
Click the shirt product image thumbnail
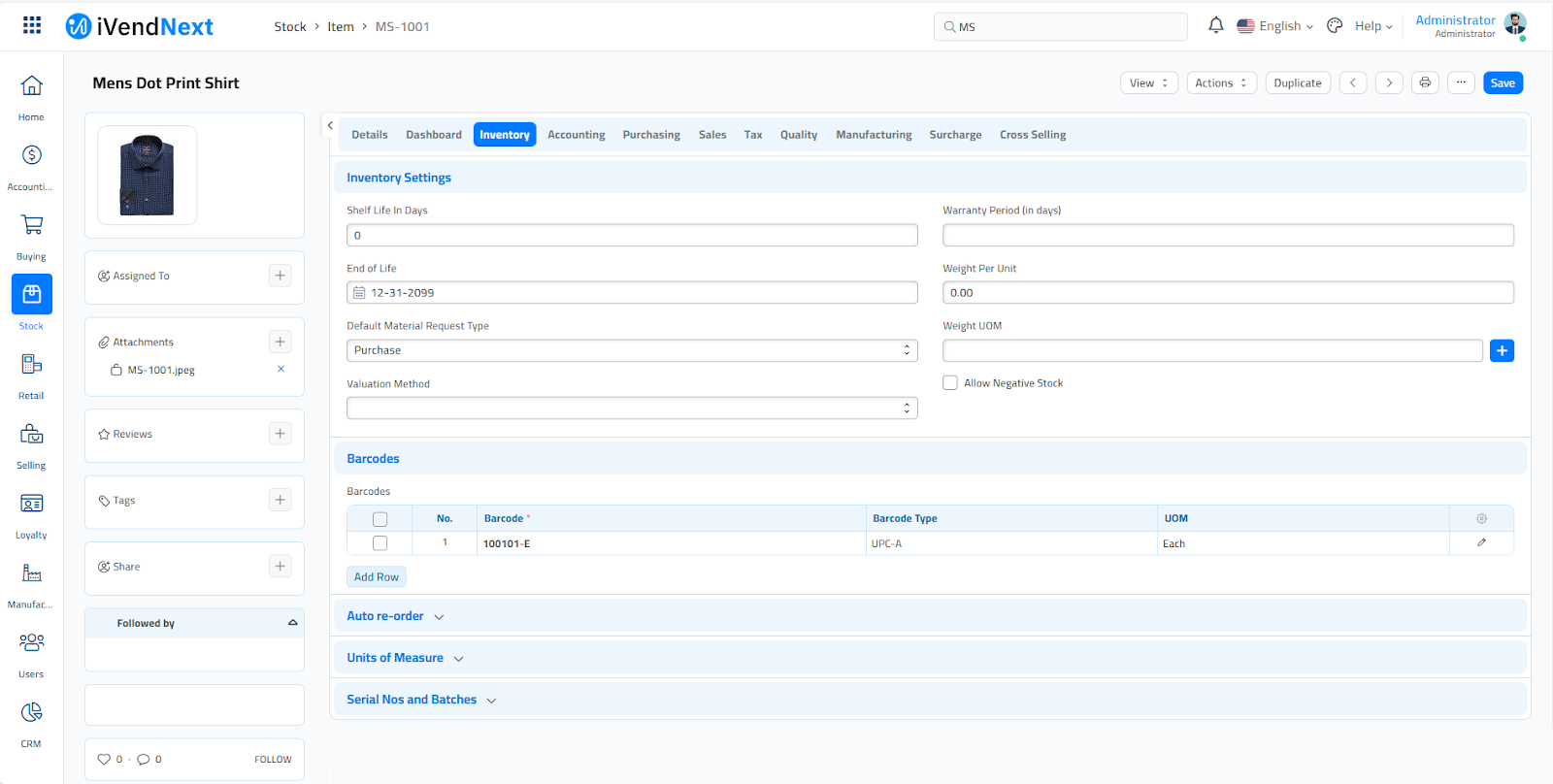click(148, 176)
